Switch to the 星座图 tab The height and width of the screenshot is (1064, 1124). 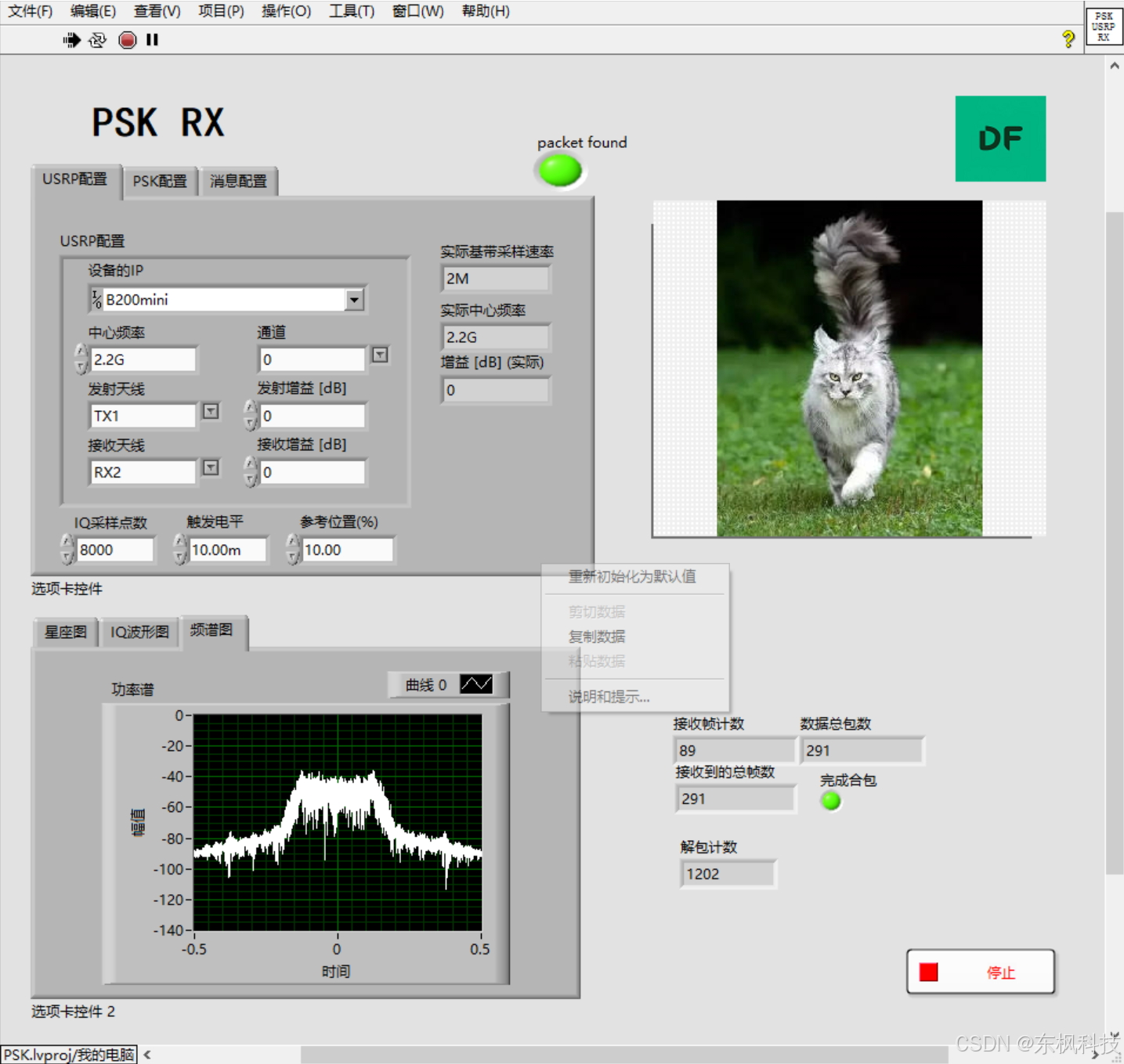click(66, 632)
